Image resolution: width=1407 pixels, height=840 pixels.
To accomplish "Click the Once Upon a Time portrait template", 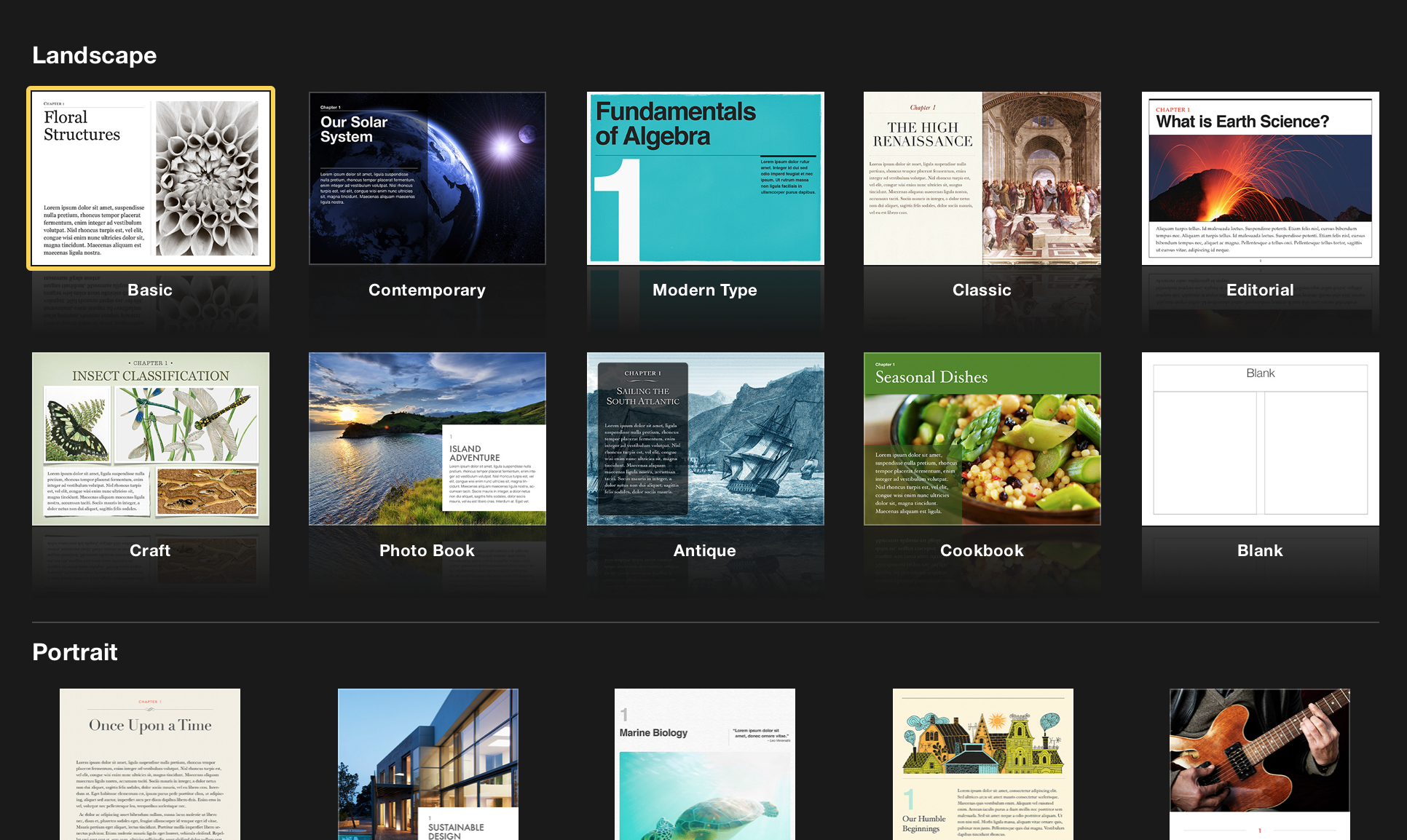I will tap(150, 764).
